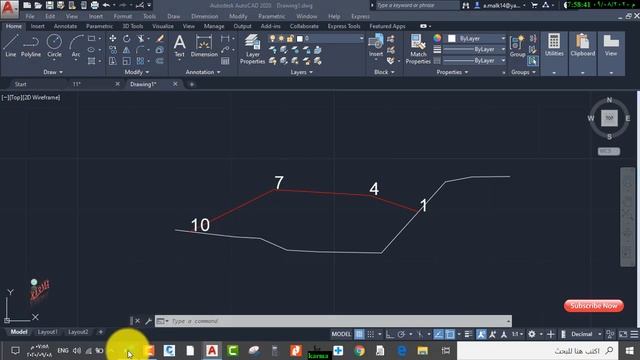Choose the Rotate tool in Modify panel

point(127,38)
